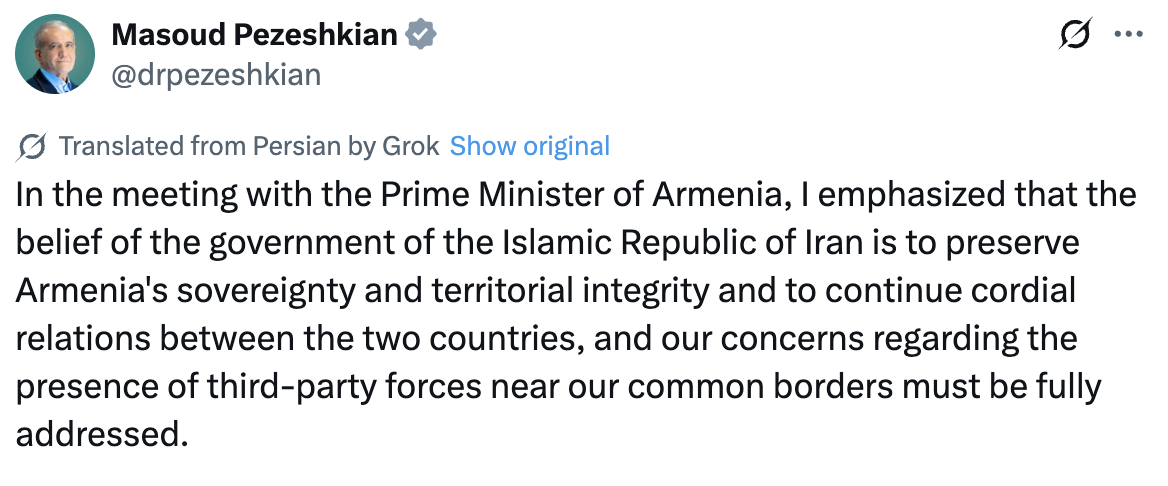Open the Masoud Pezeshkian display name link
The image size is (1168, 486).
click(254, 35)
